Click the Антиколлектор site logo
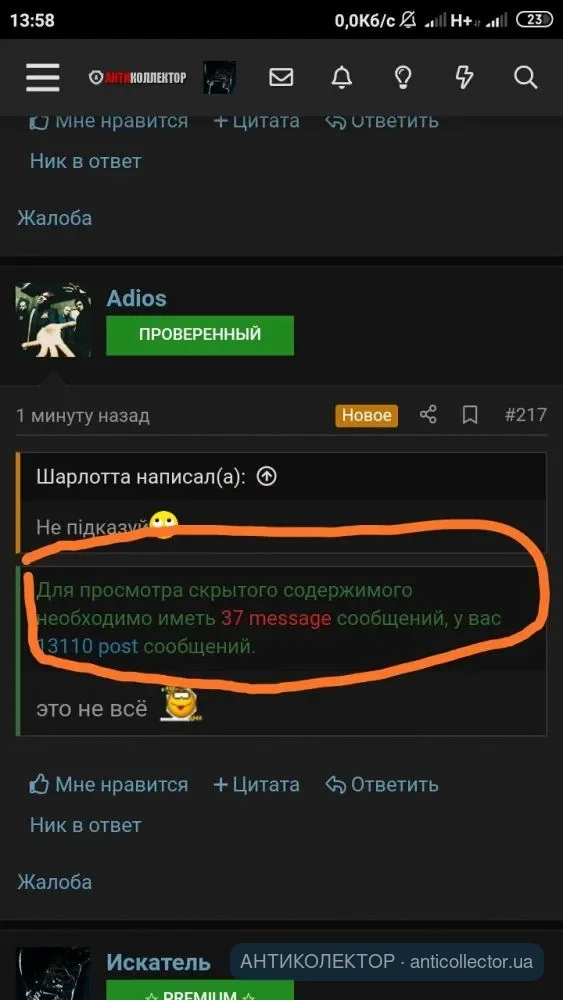Viewport: 563px width, 1000px height. tap(137, 78)
